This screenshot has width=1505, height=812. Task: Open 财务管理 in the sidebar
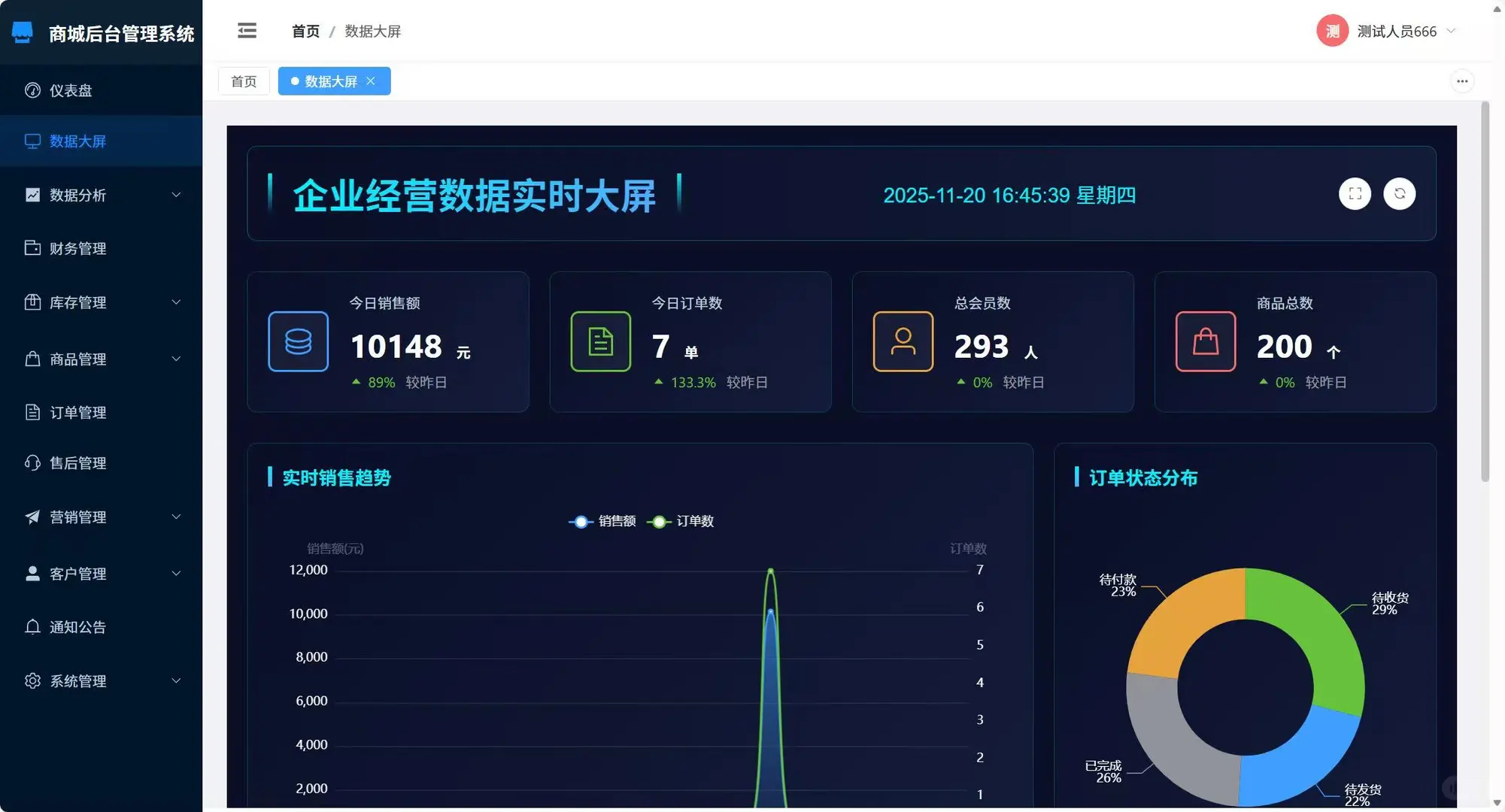(x=77, y=249)
